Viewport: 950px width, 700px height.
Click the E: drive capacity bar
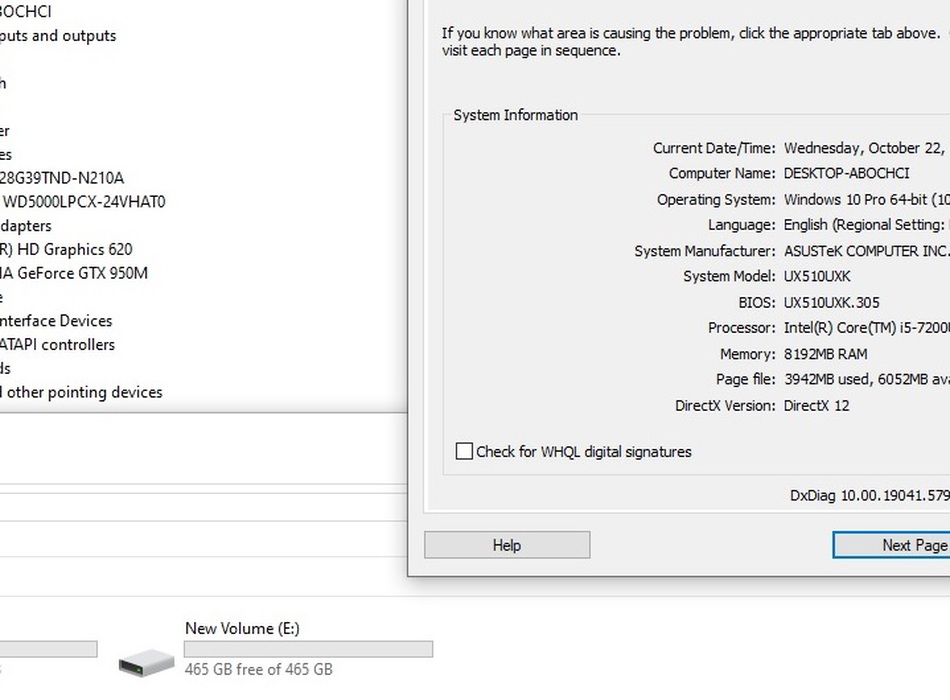[x=308, y=649]
